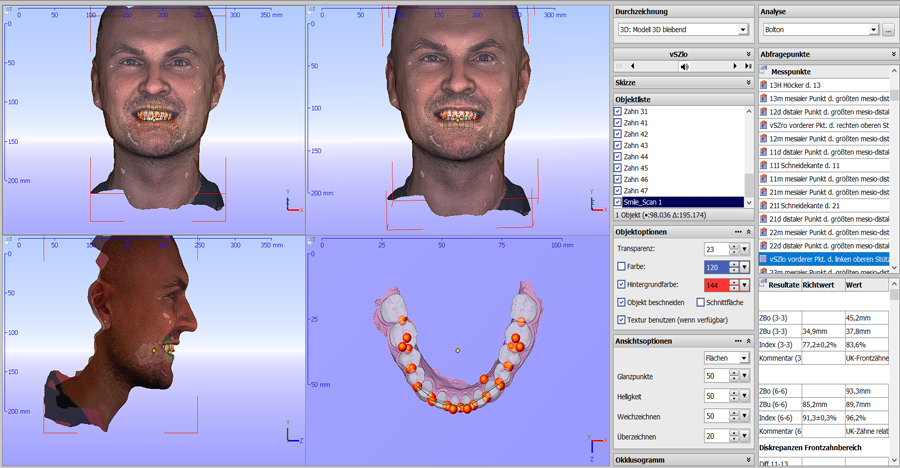Expand the Skizze panel

coord(748,83)
